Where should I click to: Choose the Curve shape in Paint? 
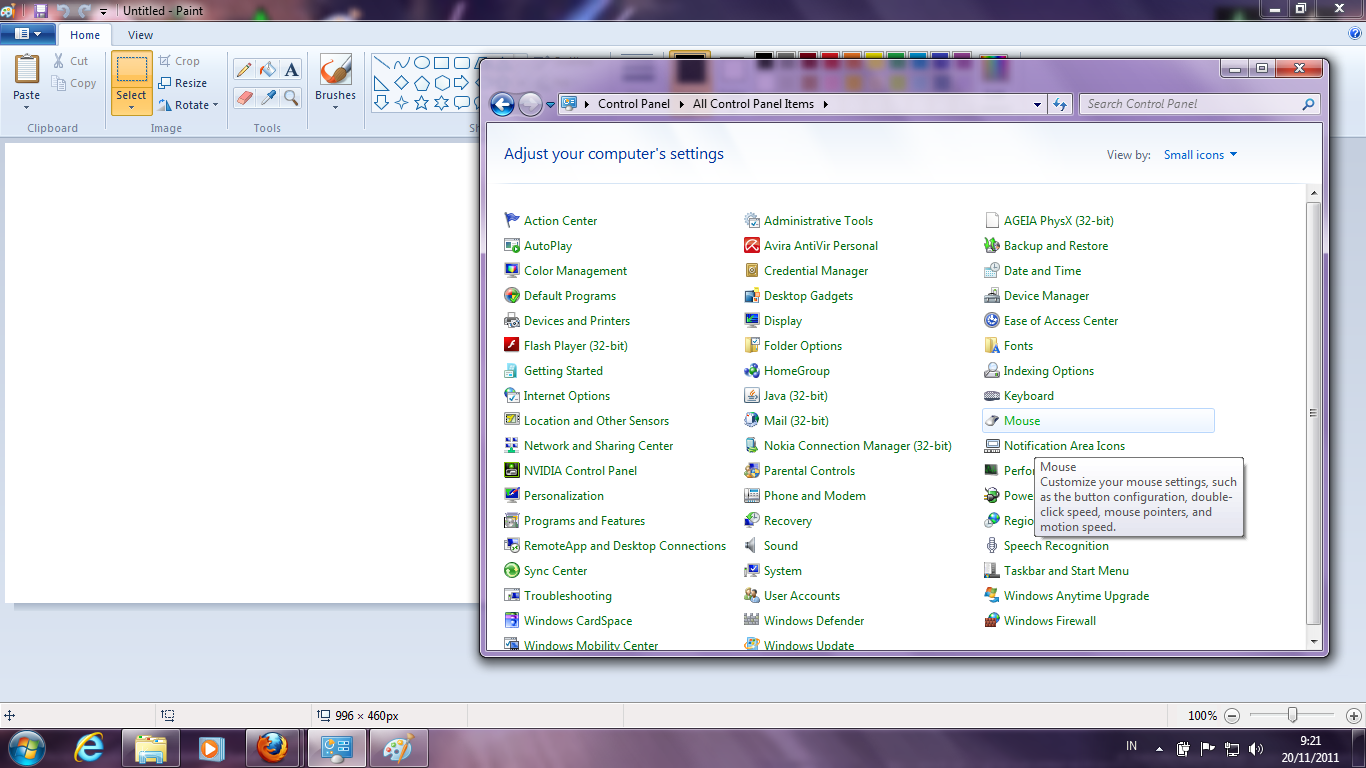pyautogui.click(x=401, y=63)
